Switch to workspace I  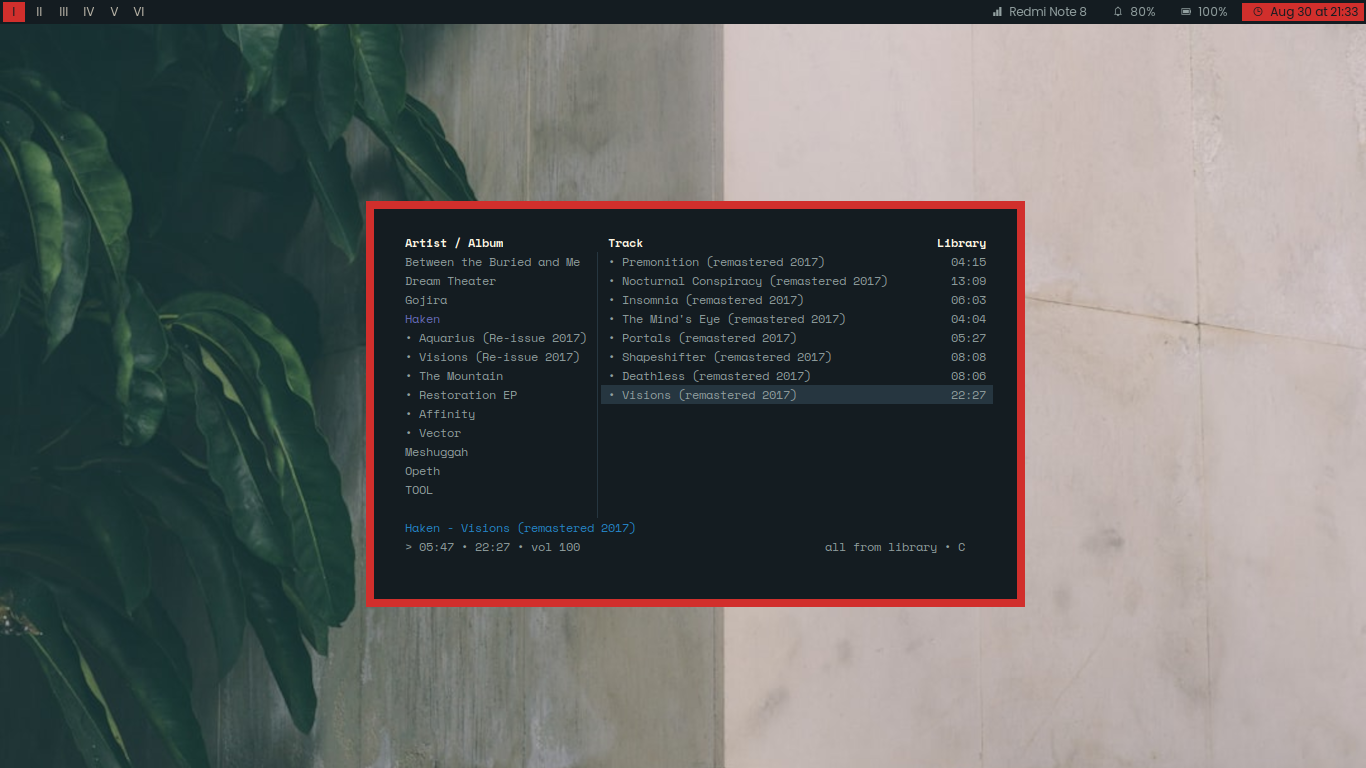click(14, 12)
